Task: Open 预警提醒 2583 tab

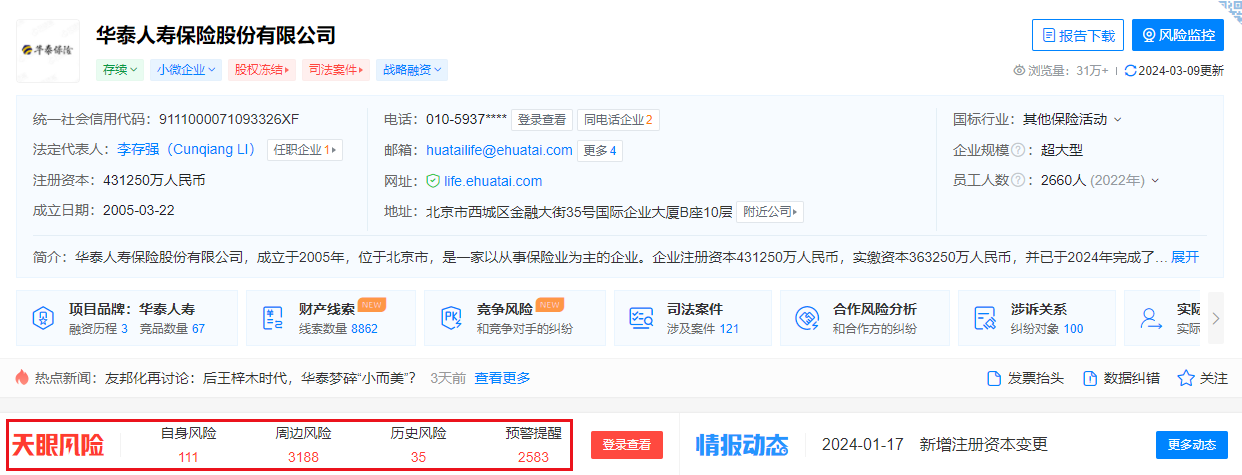Action: 533,445
